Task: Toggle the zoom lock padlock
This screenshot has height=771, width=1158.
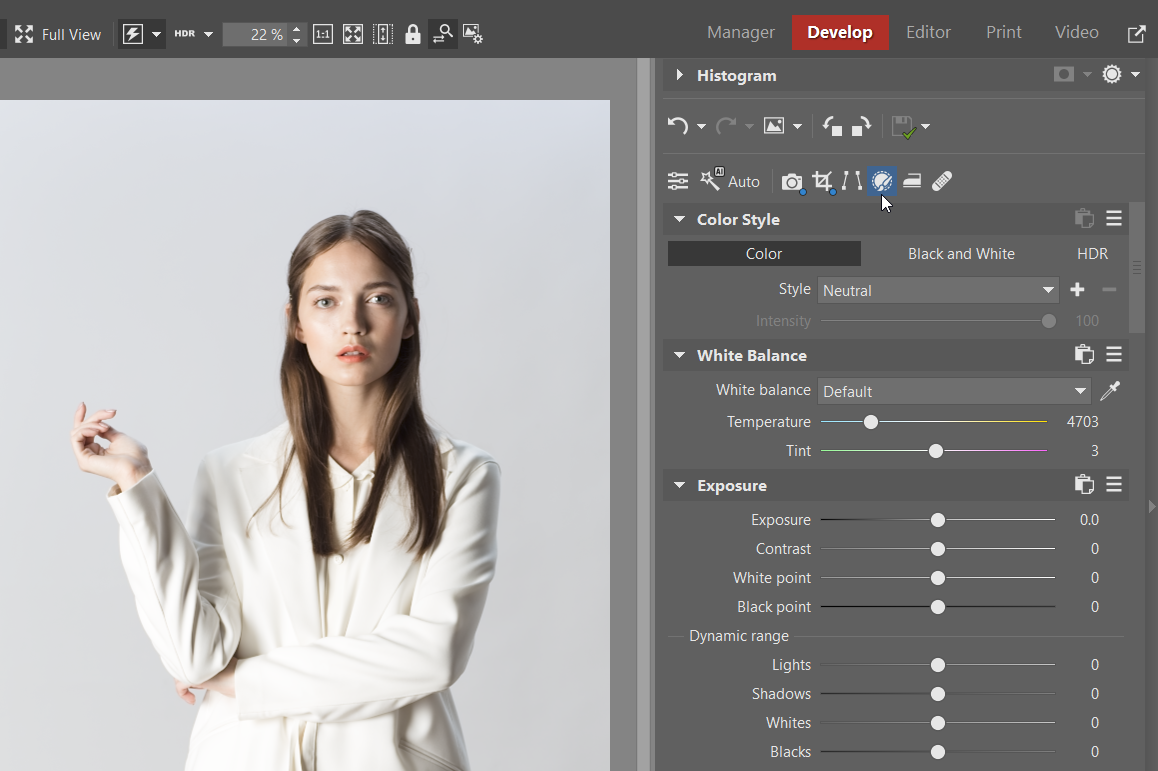Action: (413, 34)
